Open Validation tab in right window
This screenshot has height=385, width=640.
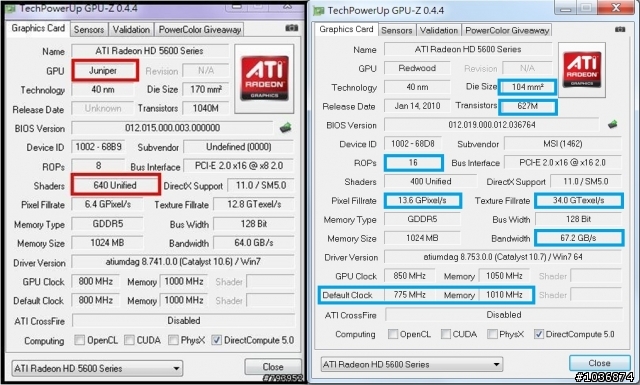pos(439,31)
